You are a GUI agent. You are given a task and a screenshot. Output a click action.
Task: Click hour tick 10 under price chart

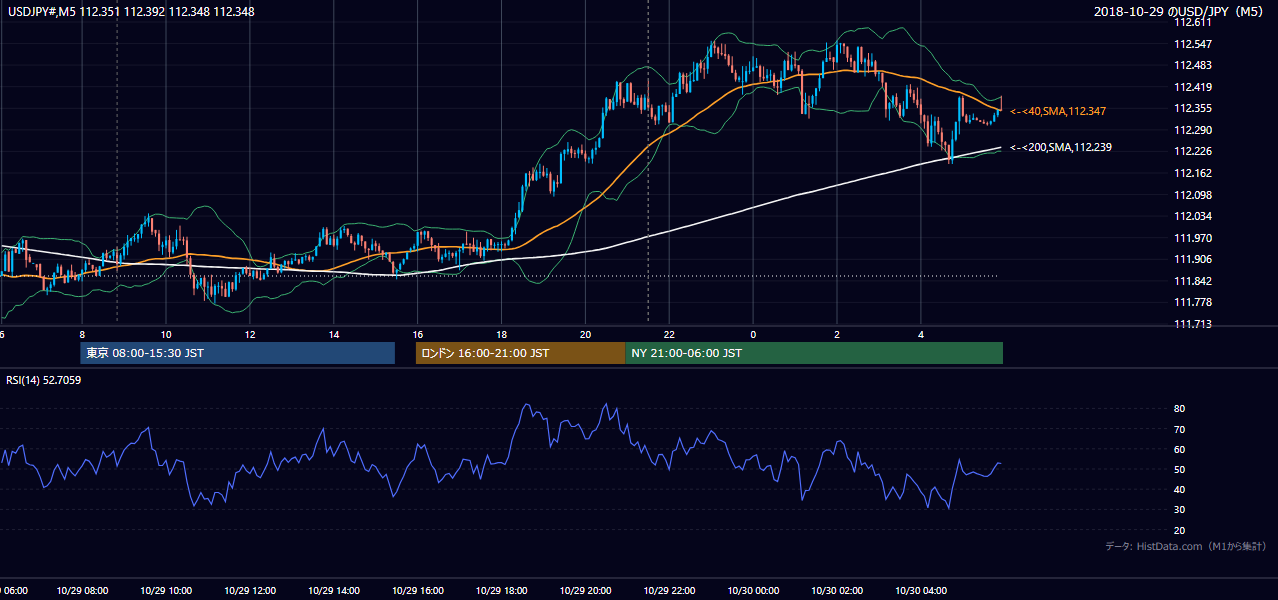click(x=166, y=334)
